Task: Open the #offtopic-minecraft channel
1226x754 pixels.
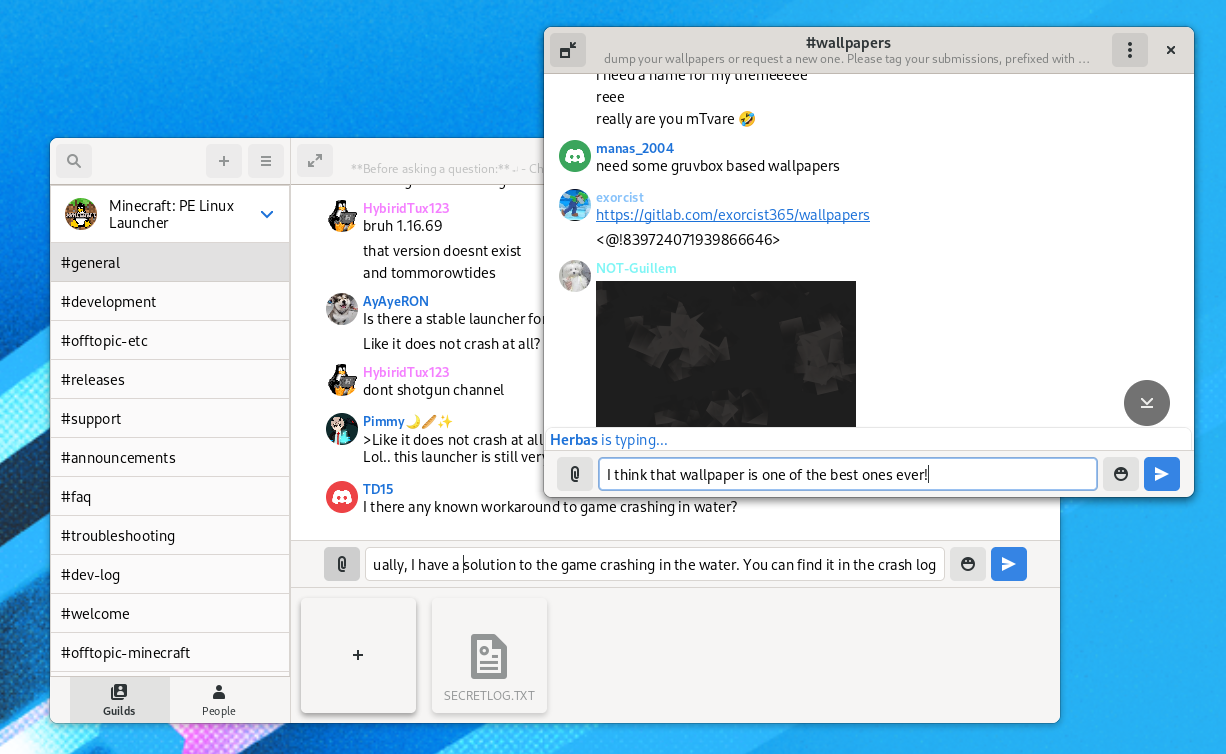Action: [x=170, y=653]
